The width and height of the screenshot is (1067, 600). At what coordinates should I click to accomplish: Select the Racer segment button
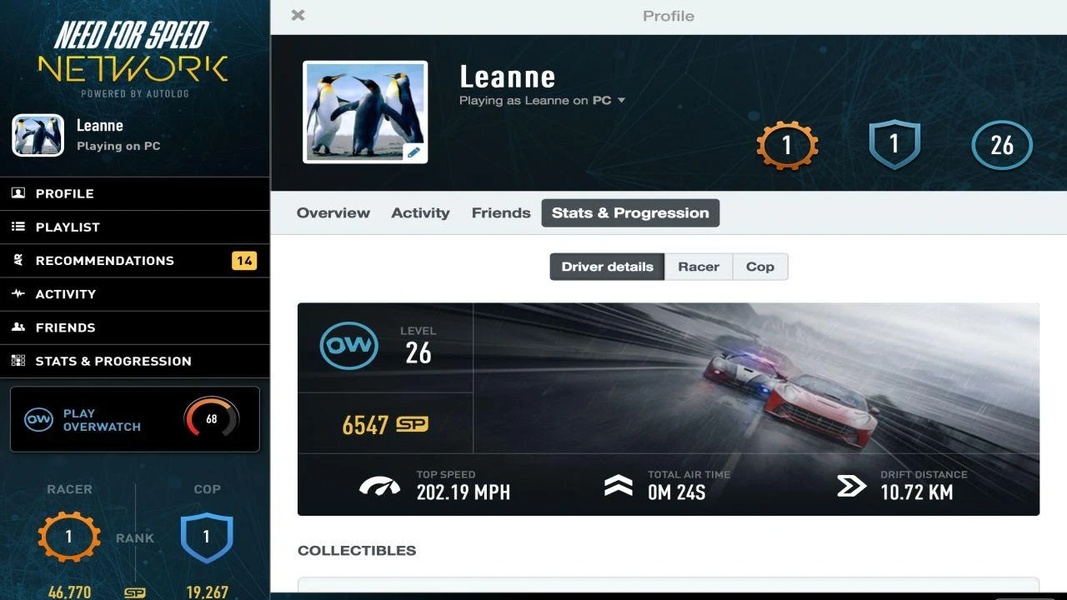[x=698, y=267]
